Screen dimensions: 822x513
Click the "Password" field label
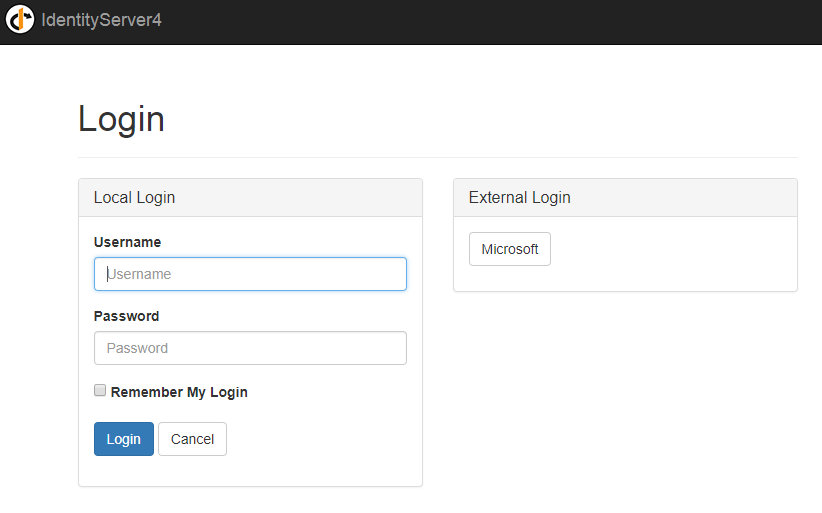[126, 316]
